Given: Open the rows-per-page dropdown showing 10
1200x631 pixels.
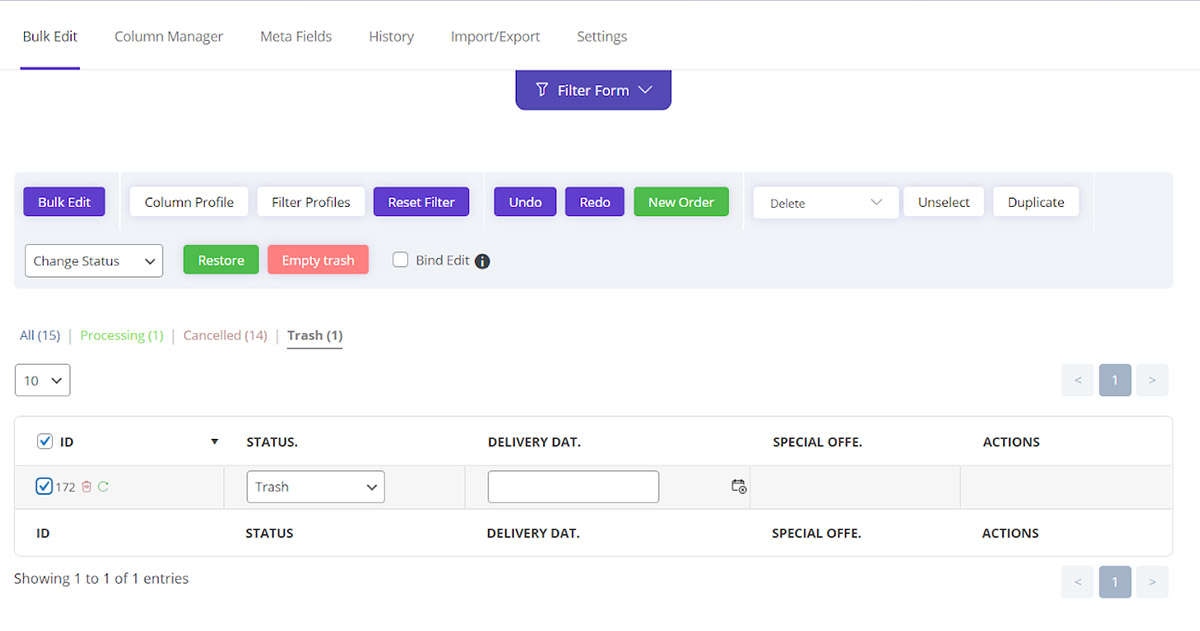Looking at the screenshot, I should pyautogui.click(x=43, y=380).
